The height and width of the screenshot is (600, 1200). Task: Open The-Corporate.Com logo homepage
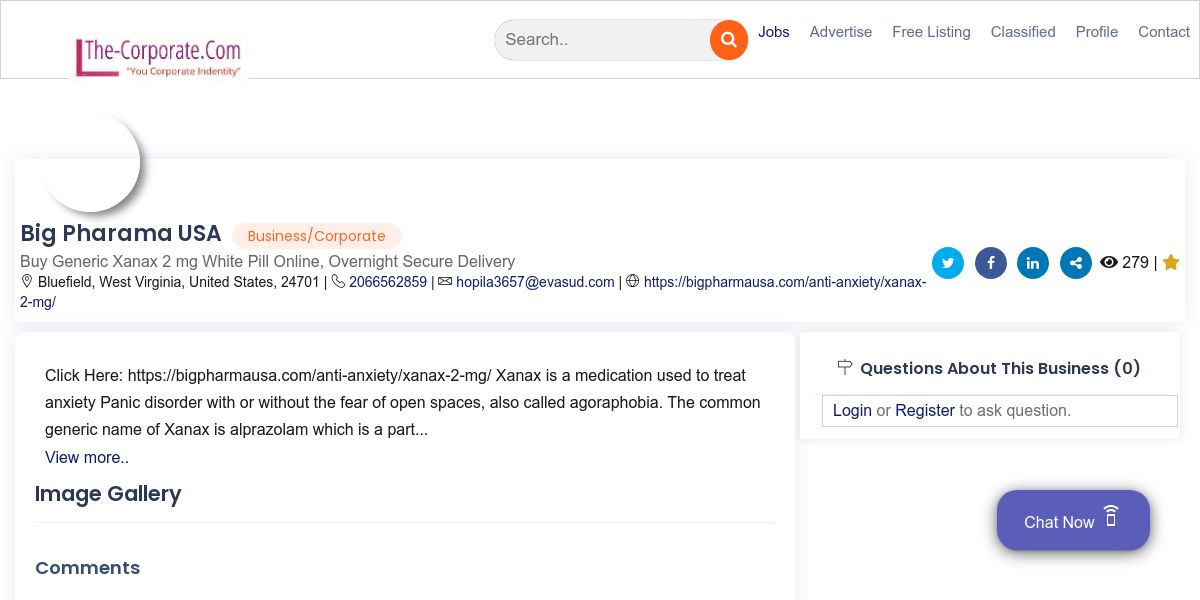click(158, 57)
